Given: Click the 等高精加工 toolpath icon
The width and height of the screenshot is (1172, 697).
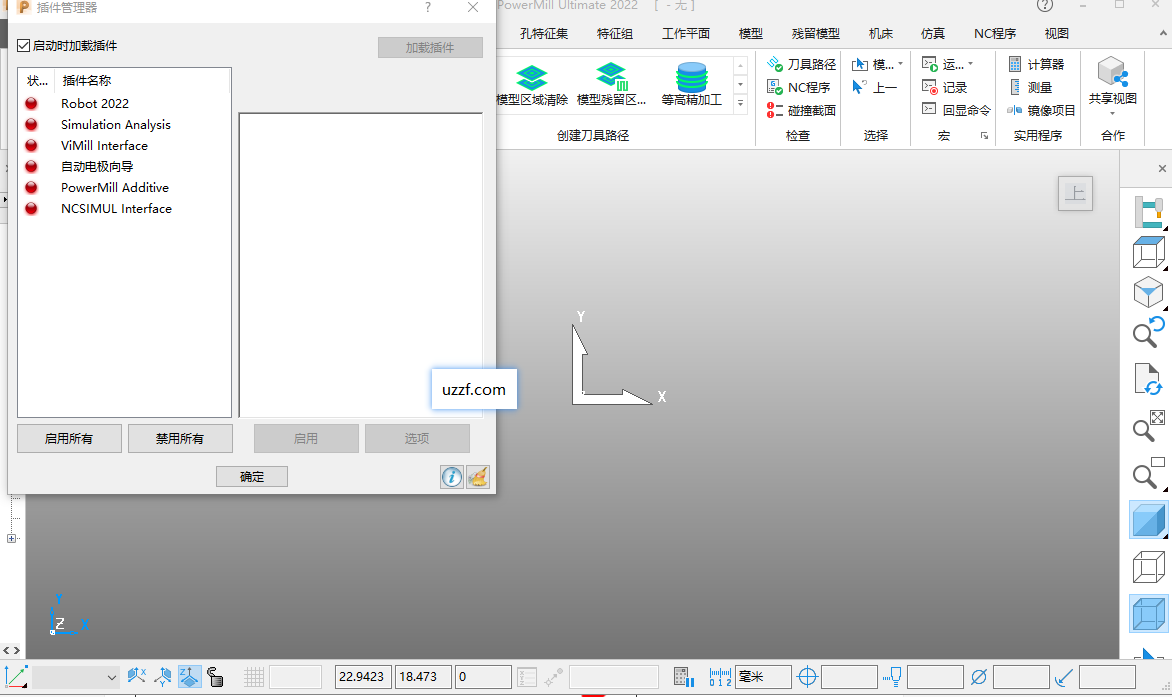Looking at the screenshot, I should point(691,76).
